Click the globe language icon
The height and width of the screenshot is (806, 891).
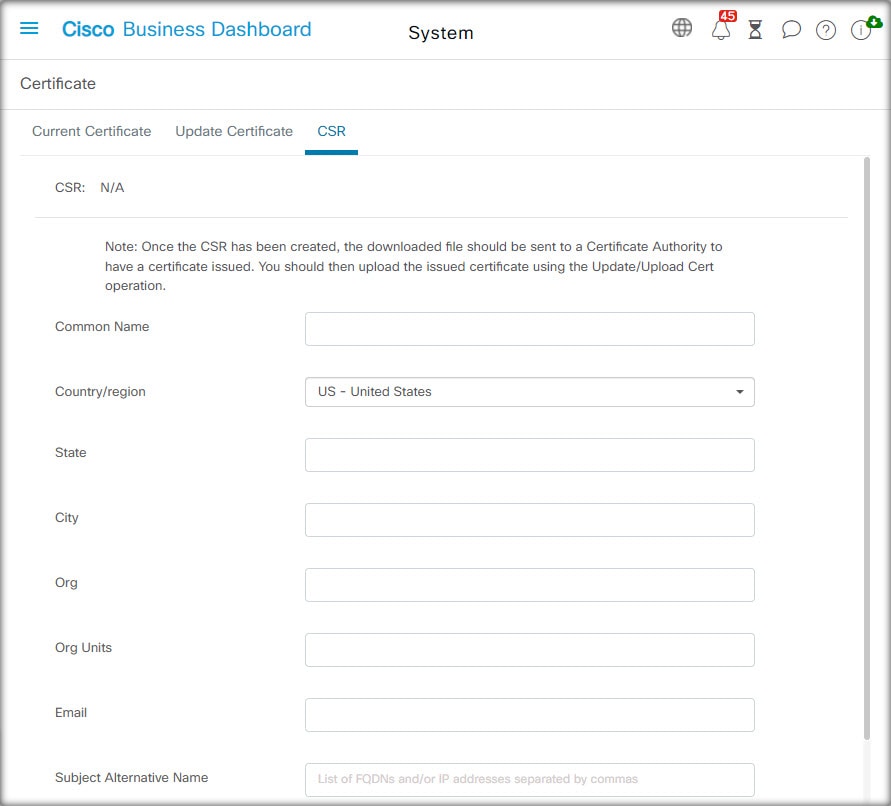click(681, 27)
